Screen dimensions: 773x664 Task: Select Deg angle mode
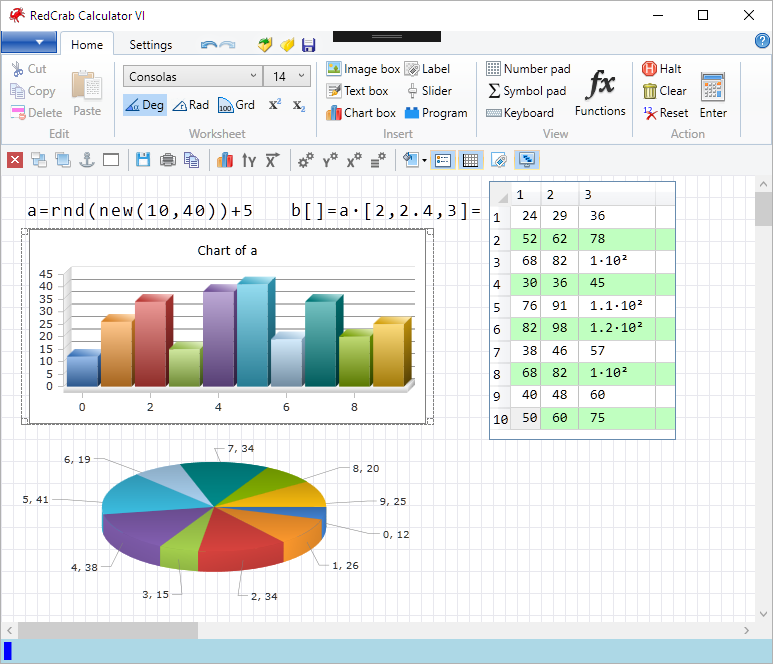[x=145, y=105]
